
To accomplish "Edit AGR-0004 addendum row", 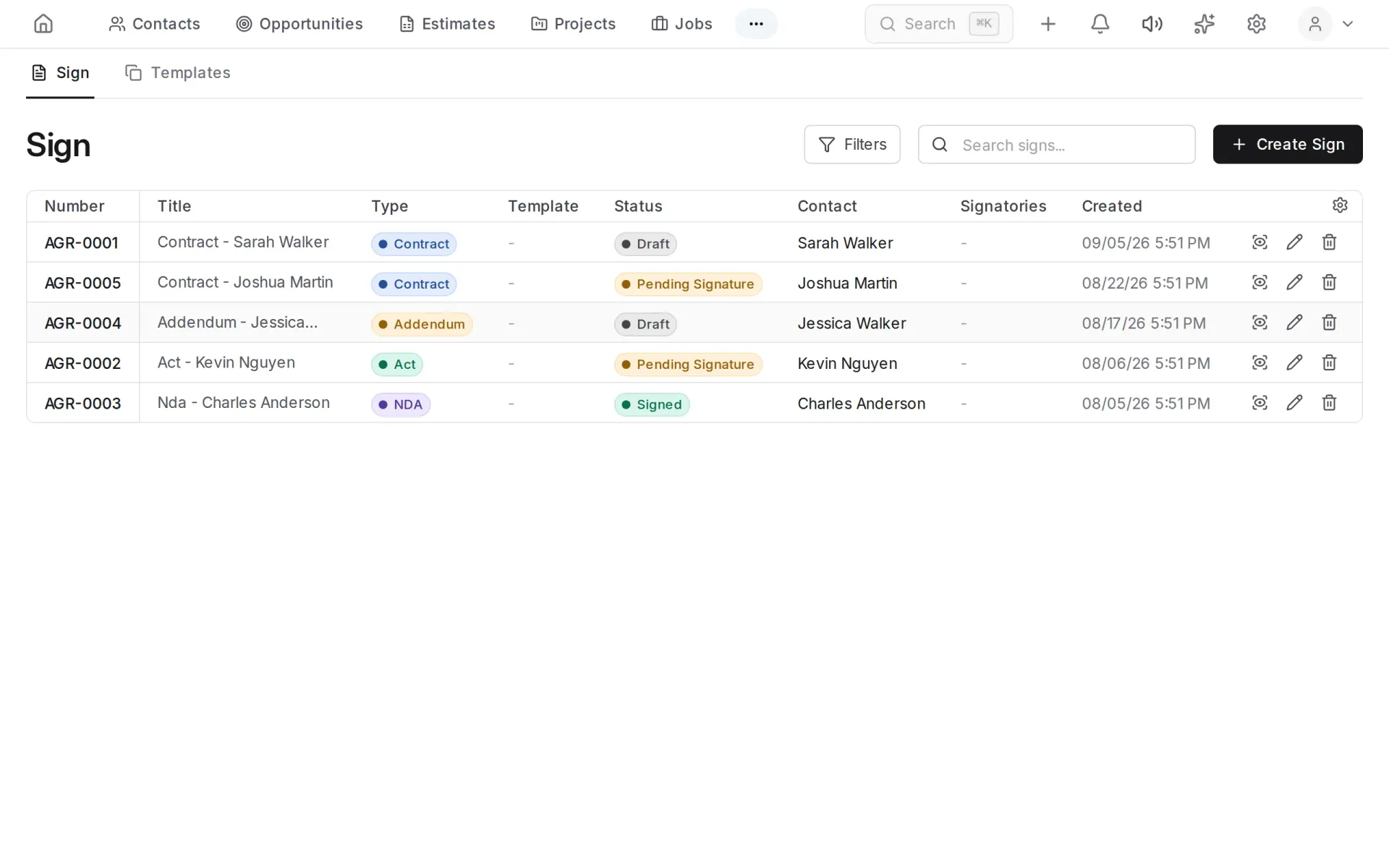I will (x=1294, y=323).
